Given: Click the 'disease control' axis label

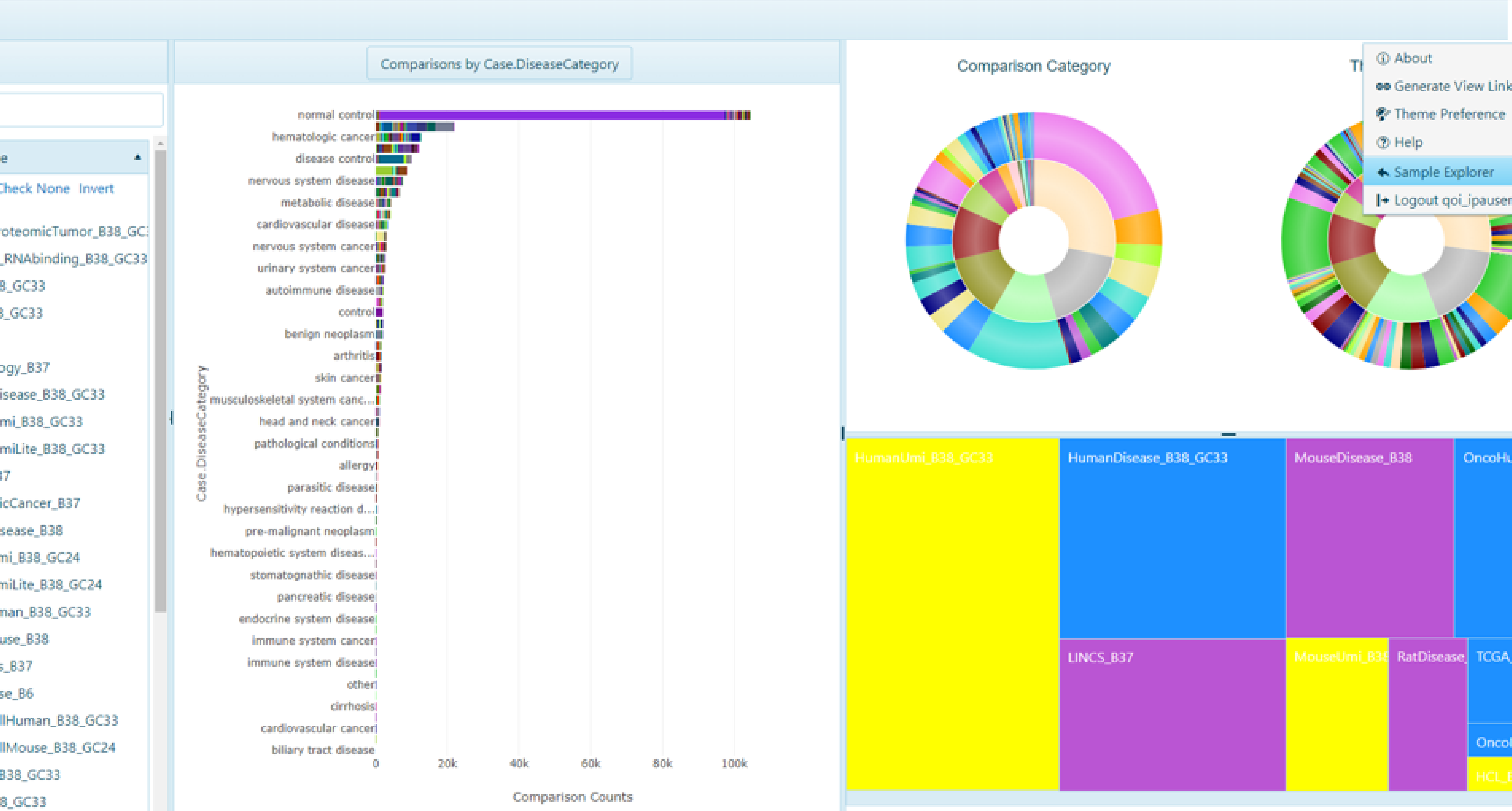Looking at the screenshot, I should (335, 159).
